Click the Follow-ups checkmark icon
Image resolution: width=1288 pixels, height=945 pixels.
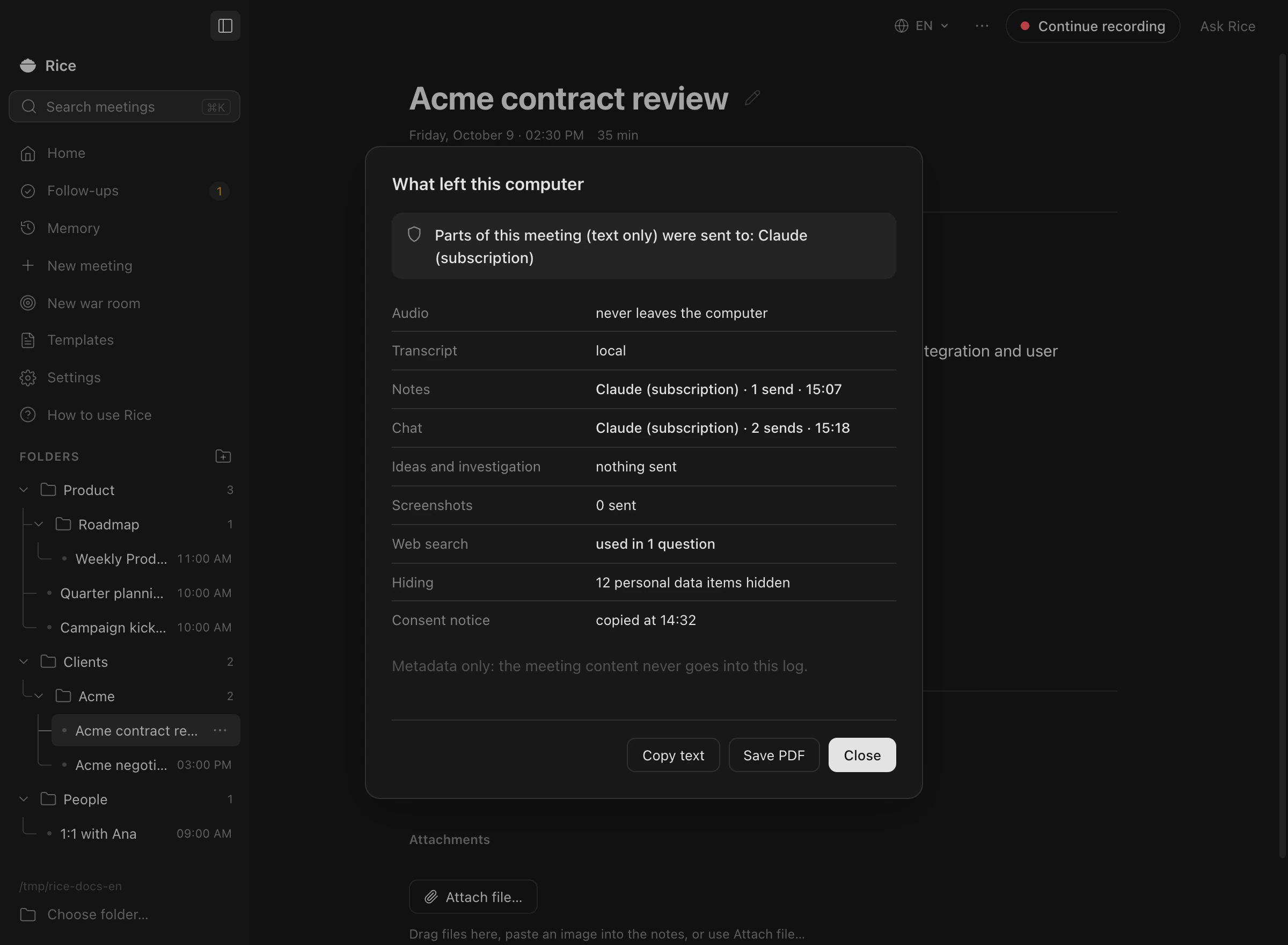[28, 191]
